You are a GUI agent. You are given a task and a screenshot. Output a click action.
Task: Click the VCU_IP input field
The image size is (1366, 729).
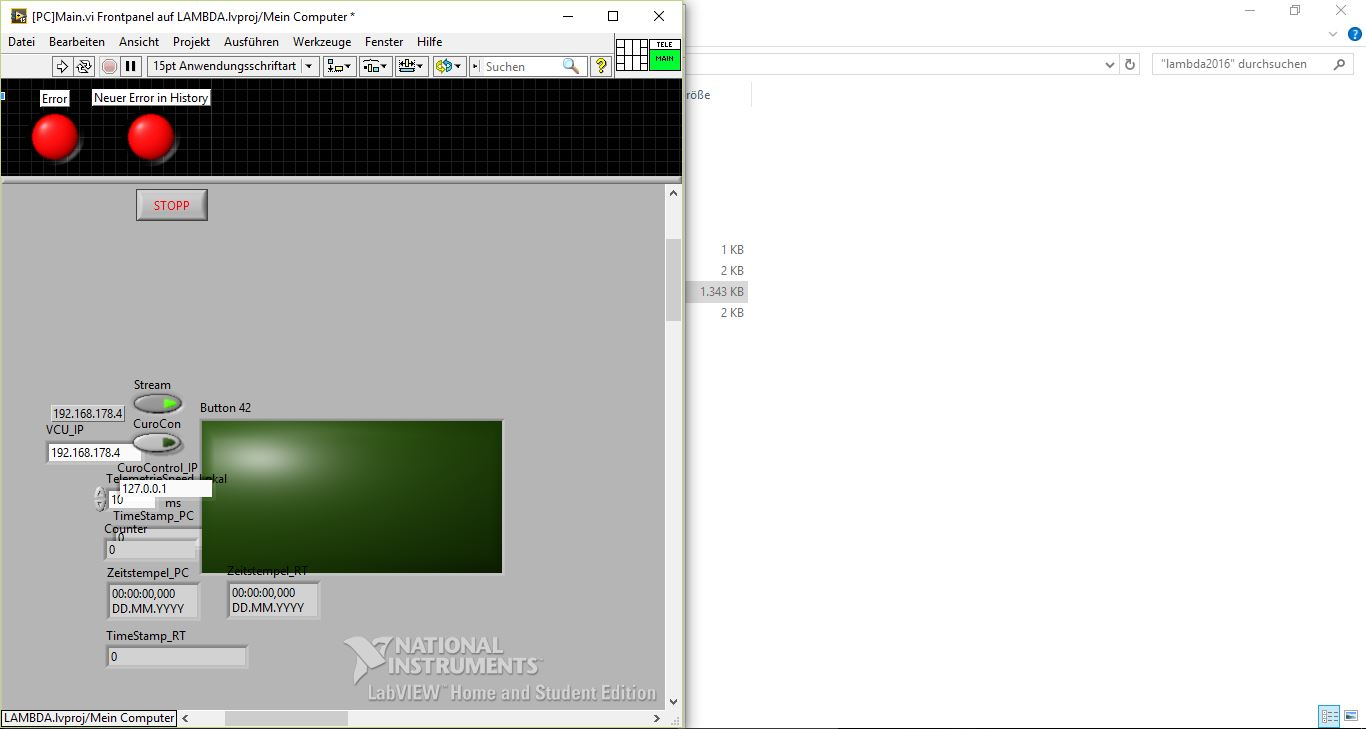pos(95,453)
